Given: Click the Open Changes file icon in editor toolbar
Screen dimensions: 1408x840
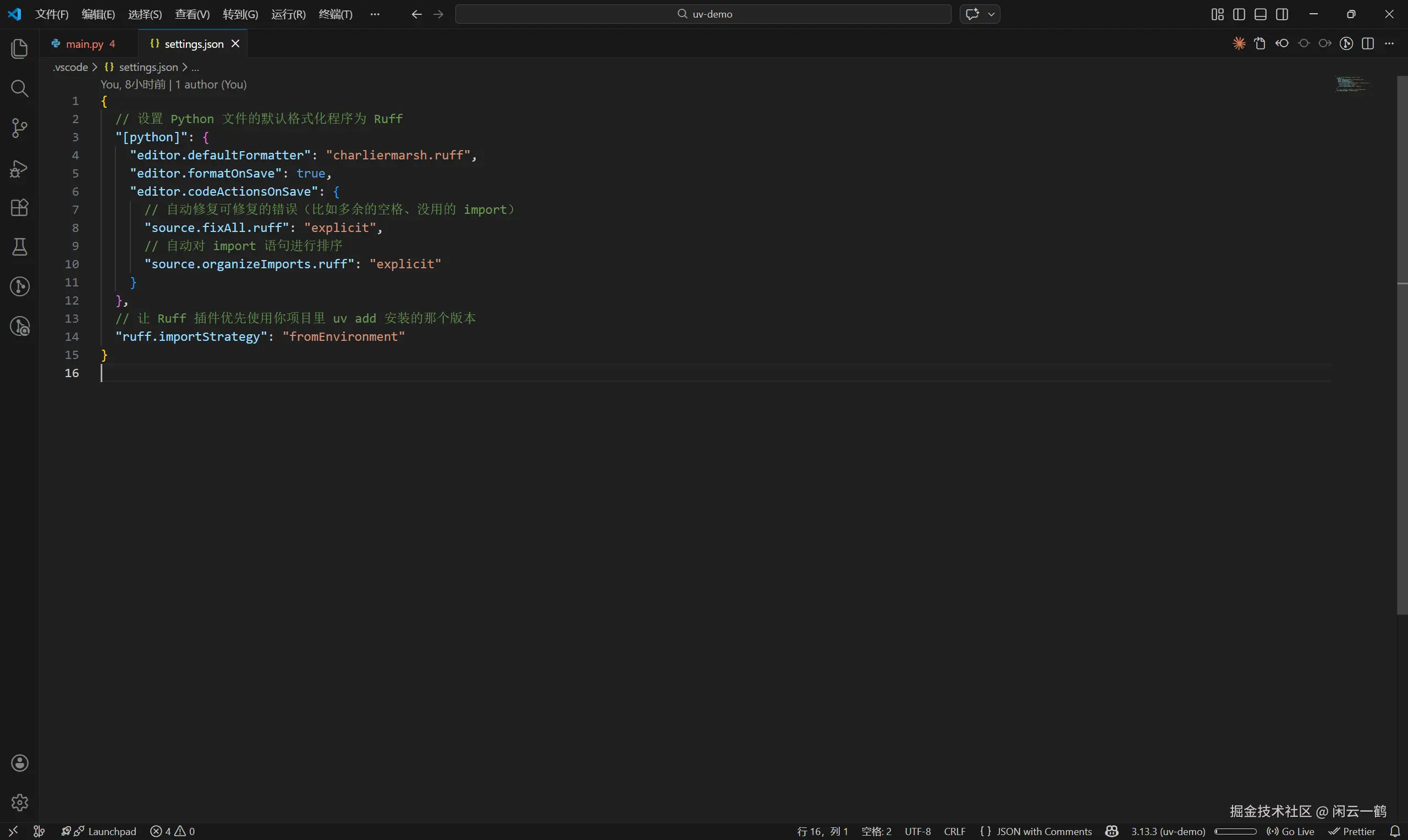Looking at the screenshot, I should [x=1260, y=43].
